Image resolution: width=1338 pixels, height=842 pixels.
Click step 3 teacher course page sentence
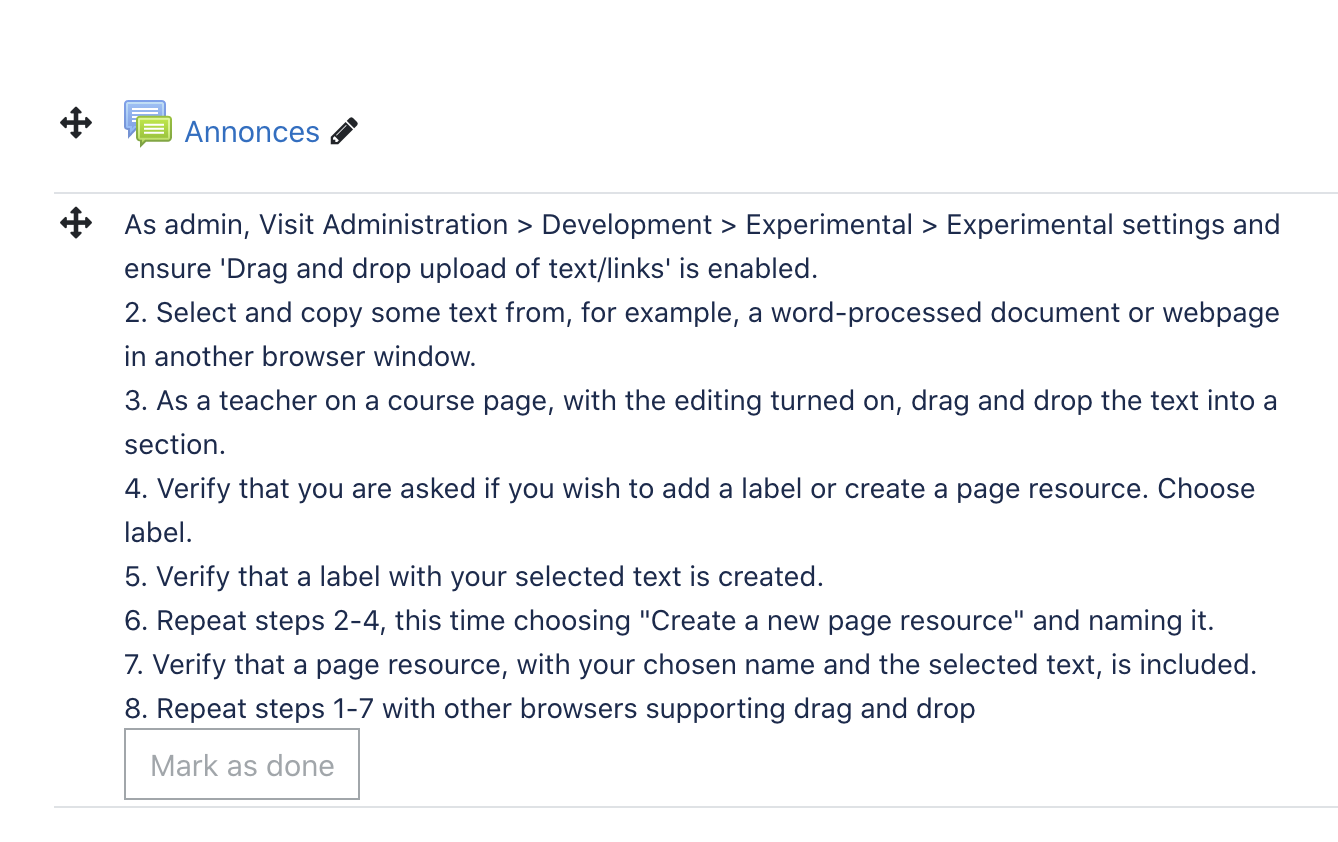point(700,400)
